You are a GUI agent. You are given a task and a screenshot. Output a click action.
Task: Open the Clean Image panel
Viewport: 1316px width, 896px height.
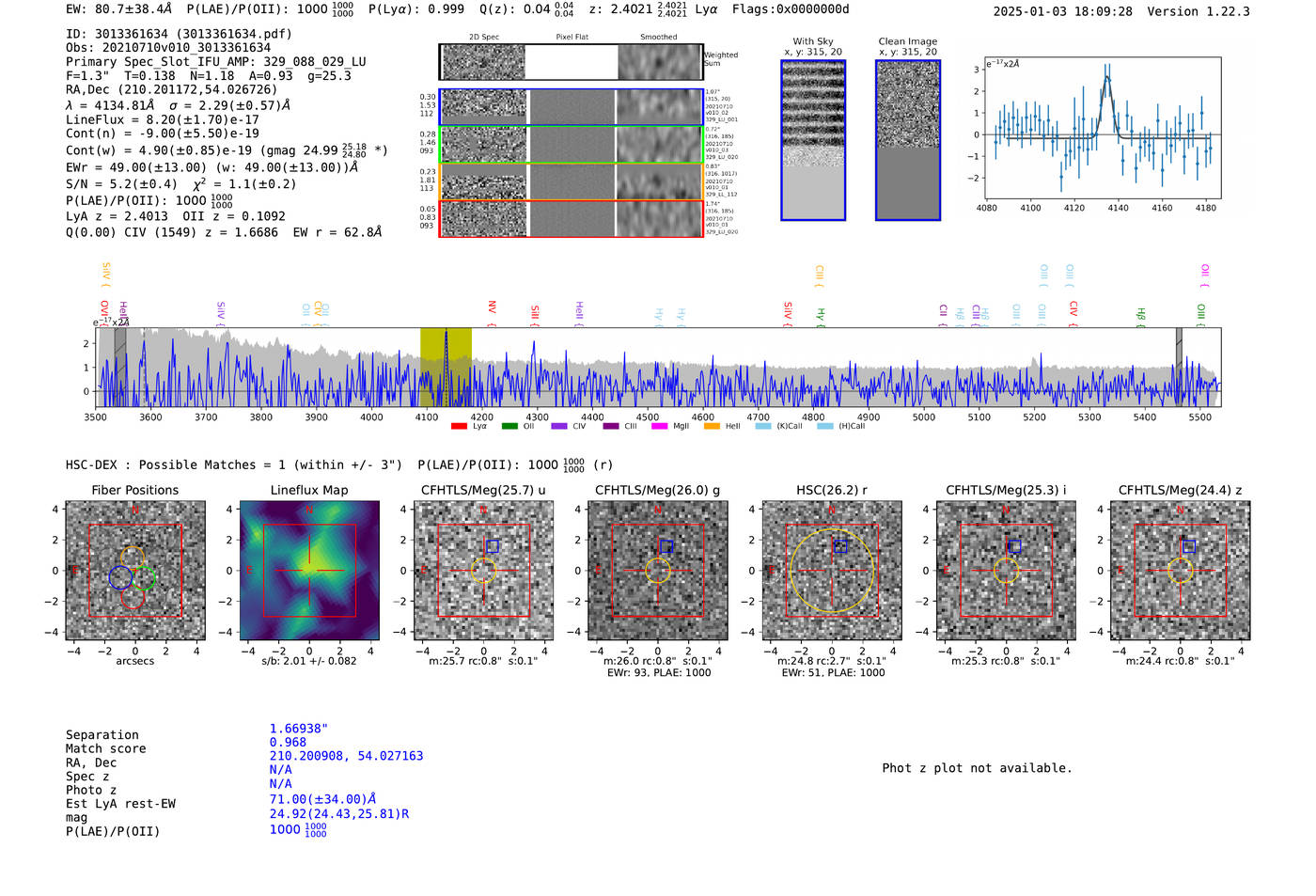click(908, 140)
